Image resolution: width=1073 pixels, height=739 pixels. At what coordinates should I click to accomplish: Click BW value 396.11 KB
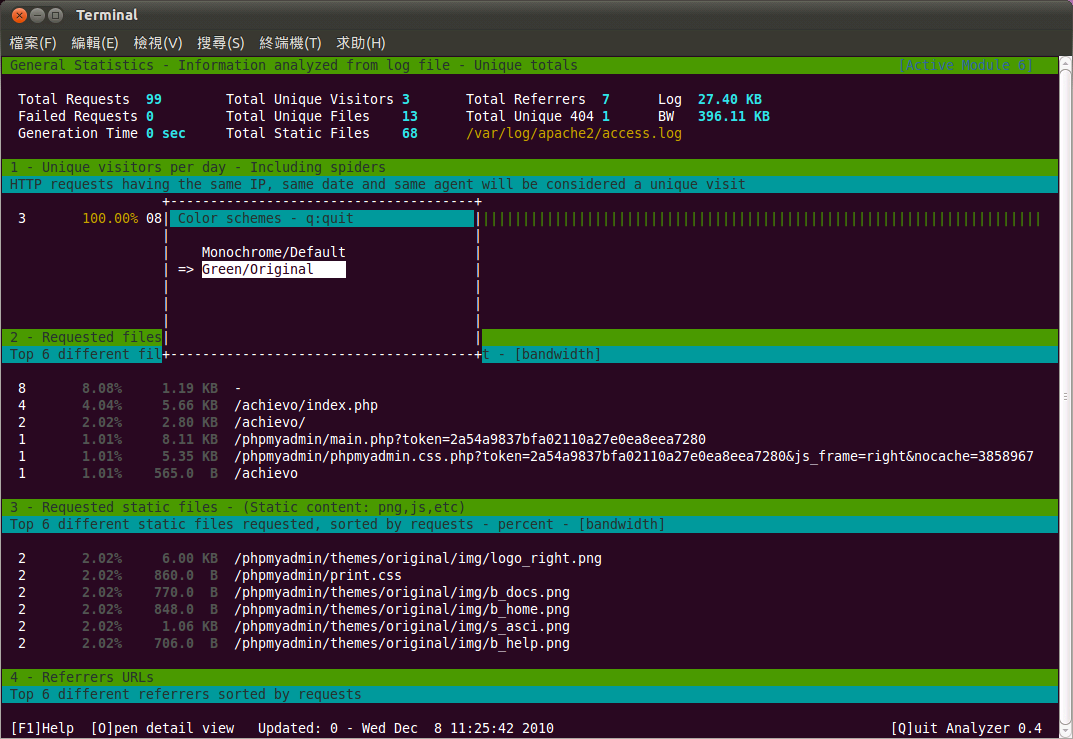(734, 116)
